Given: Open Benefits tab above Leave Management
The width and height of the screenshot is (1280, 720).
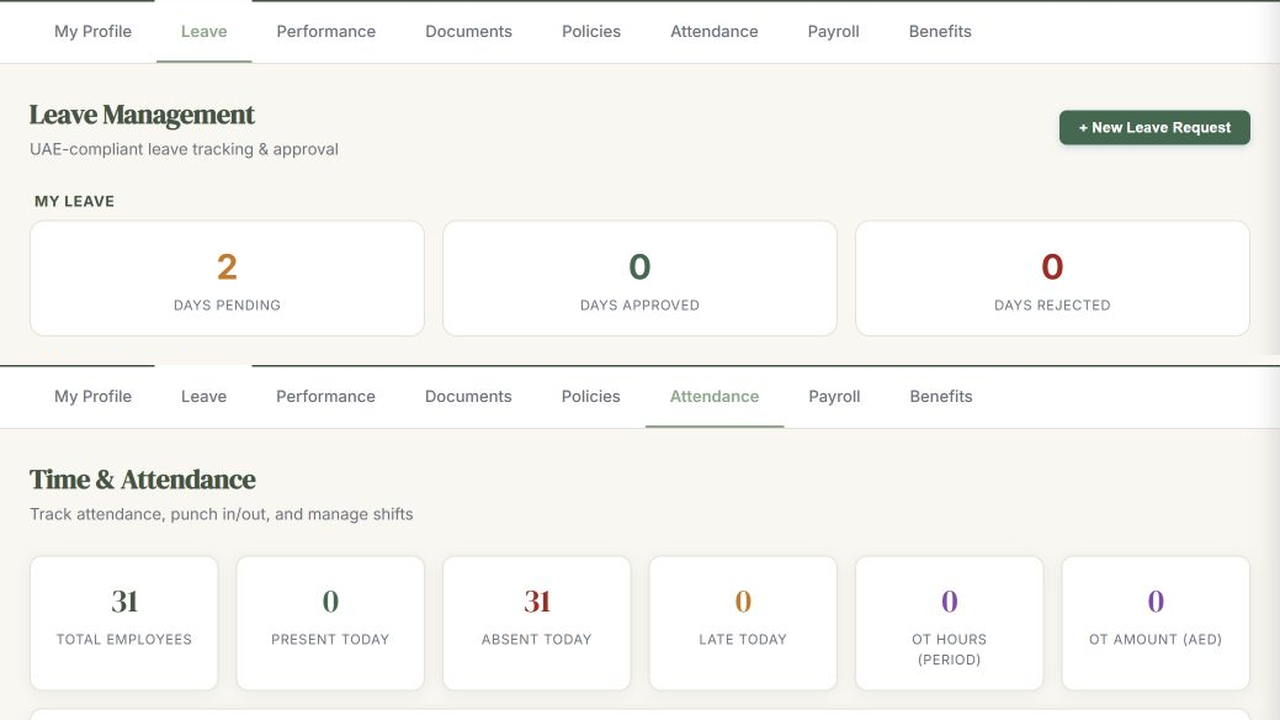Looking at the screenshot, I should pyautogui.click(x=940, y=31).
